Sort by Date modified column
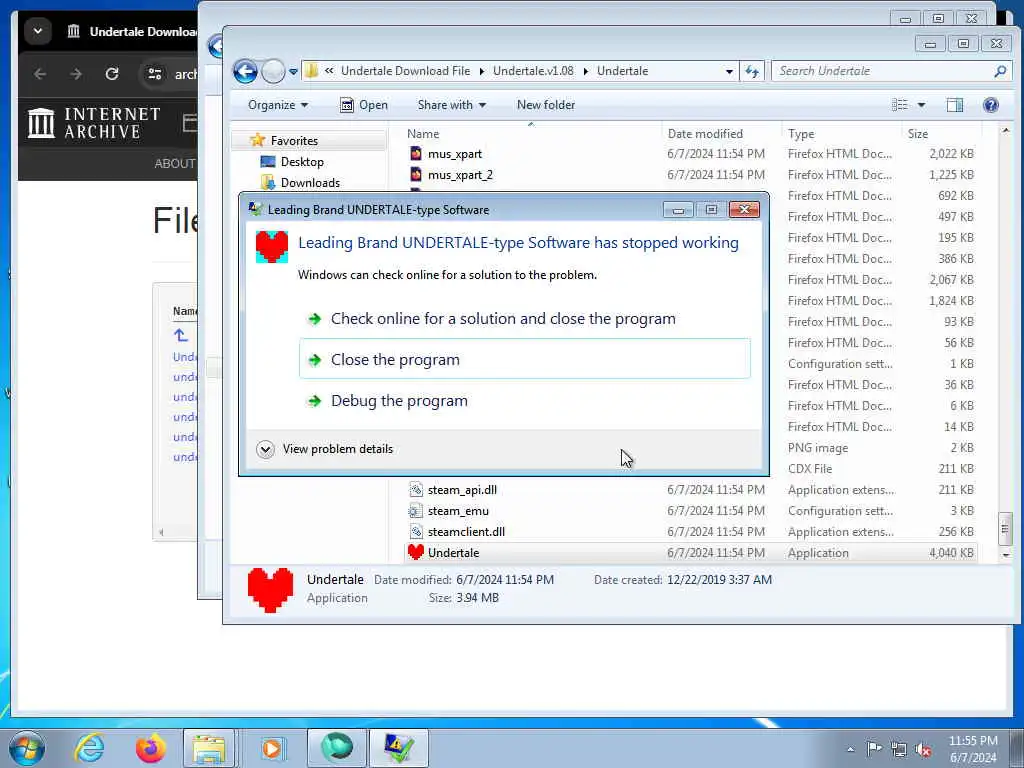This screenshot has height=768, width=1024. point(705,134)
